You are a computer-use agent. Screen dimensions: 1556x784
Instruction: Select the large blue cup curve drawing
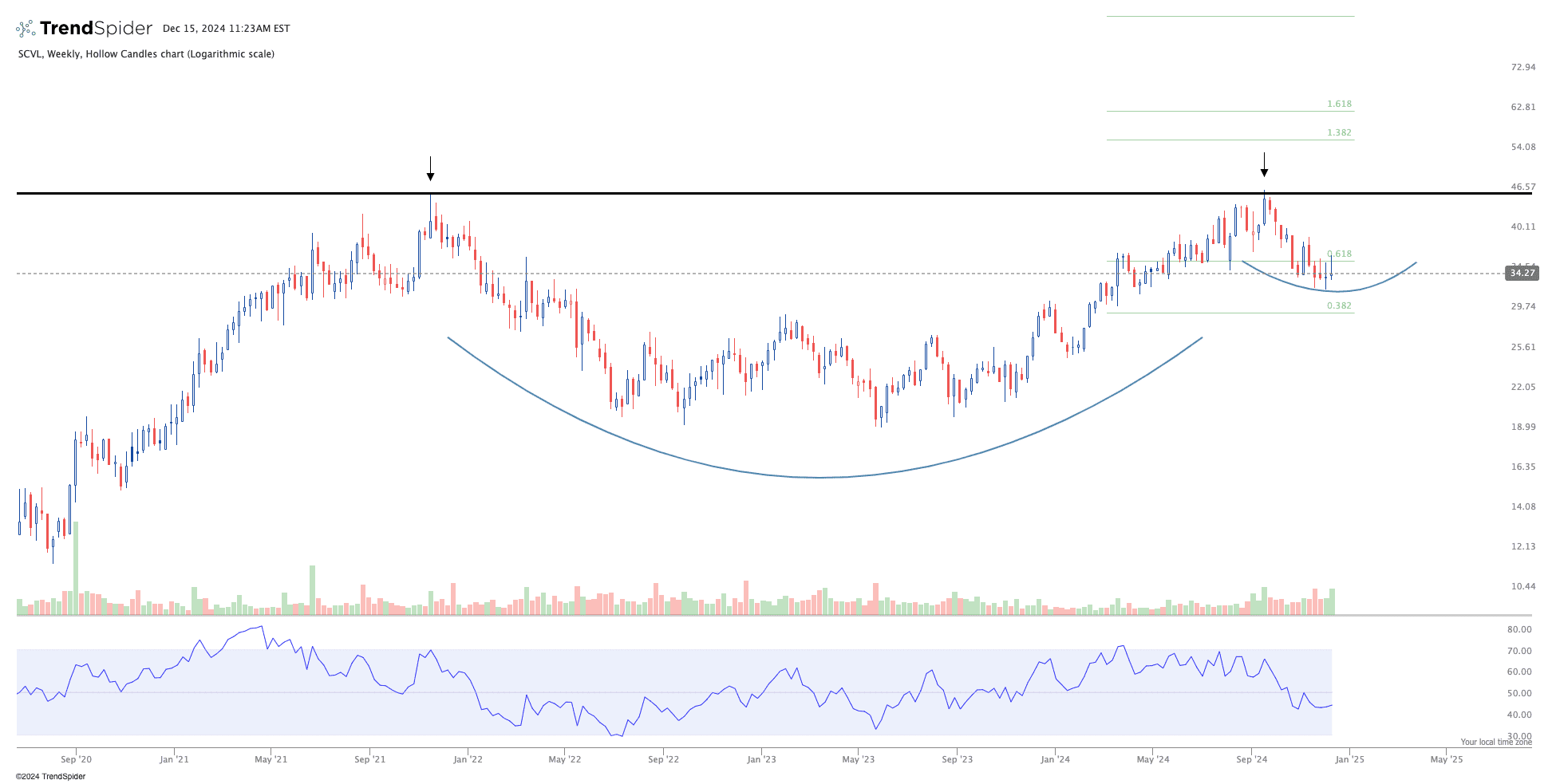click(820, 477)
